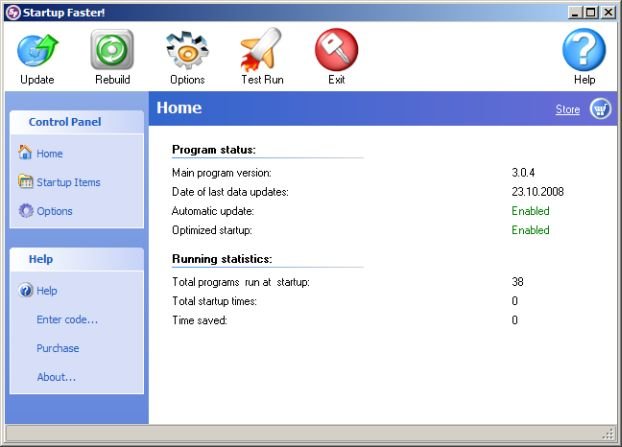The height and width of the screenshot is (447, 622).
Task: Open Help using the blue question-mark icon
Action: 584,50
